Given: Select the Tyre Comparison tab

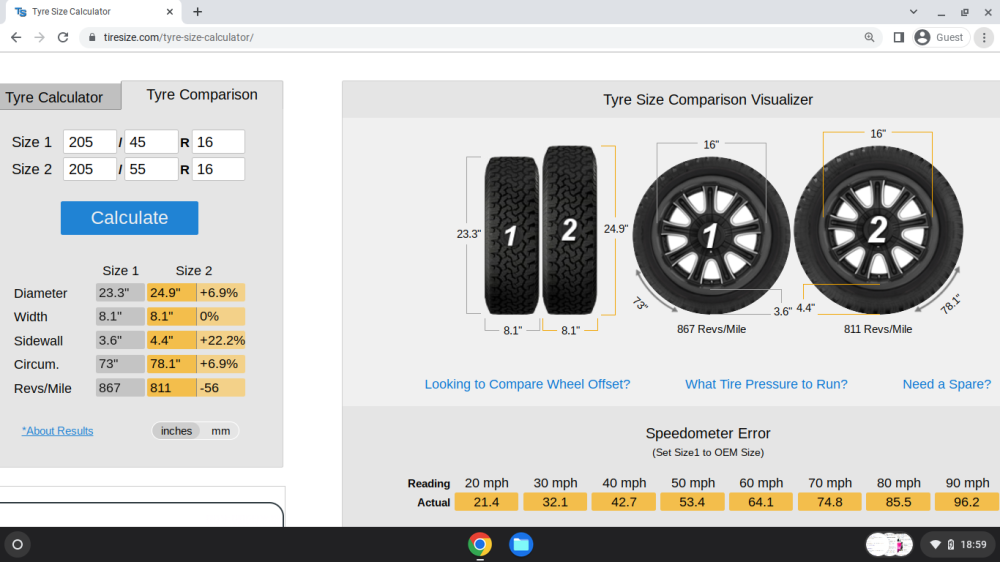Looking at the screenshot, I should point(202,94).
